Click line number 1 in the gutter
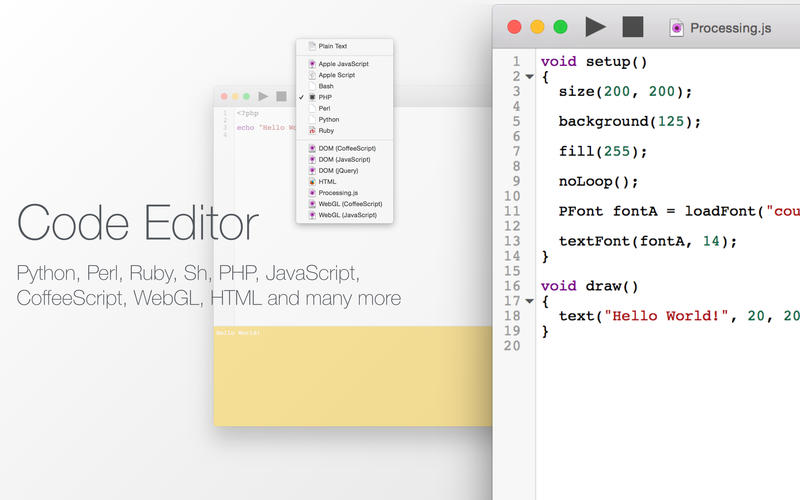The image size is (800, 500). tap(516, 62)
